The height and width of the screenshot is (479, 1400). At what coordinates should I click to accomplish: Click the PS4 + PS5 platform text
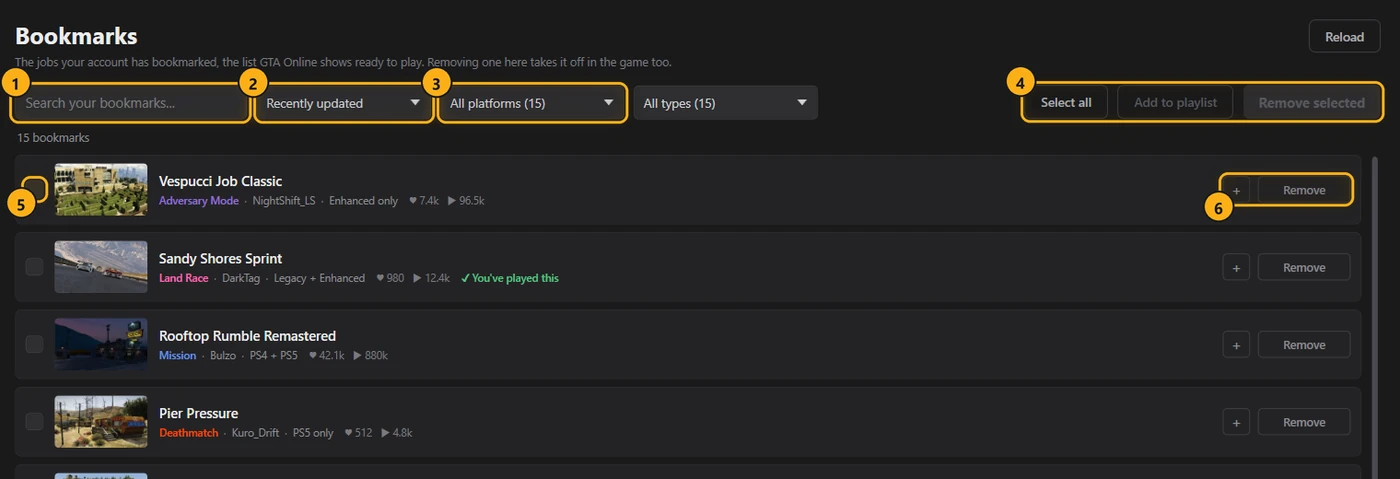click(x=274, y=355)
